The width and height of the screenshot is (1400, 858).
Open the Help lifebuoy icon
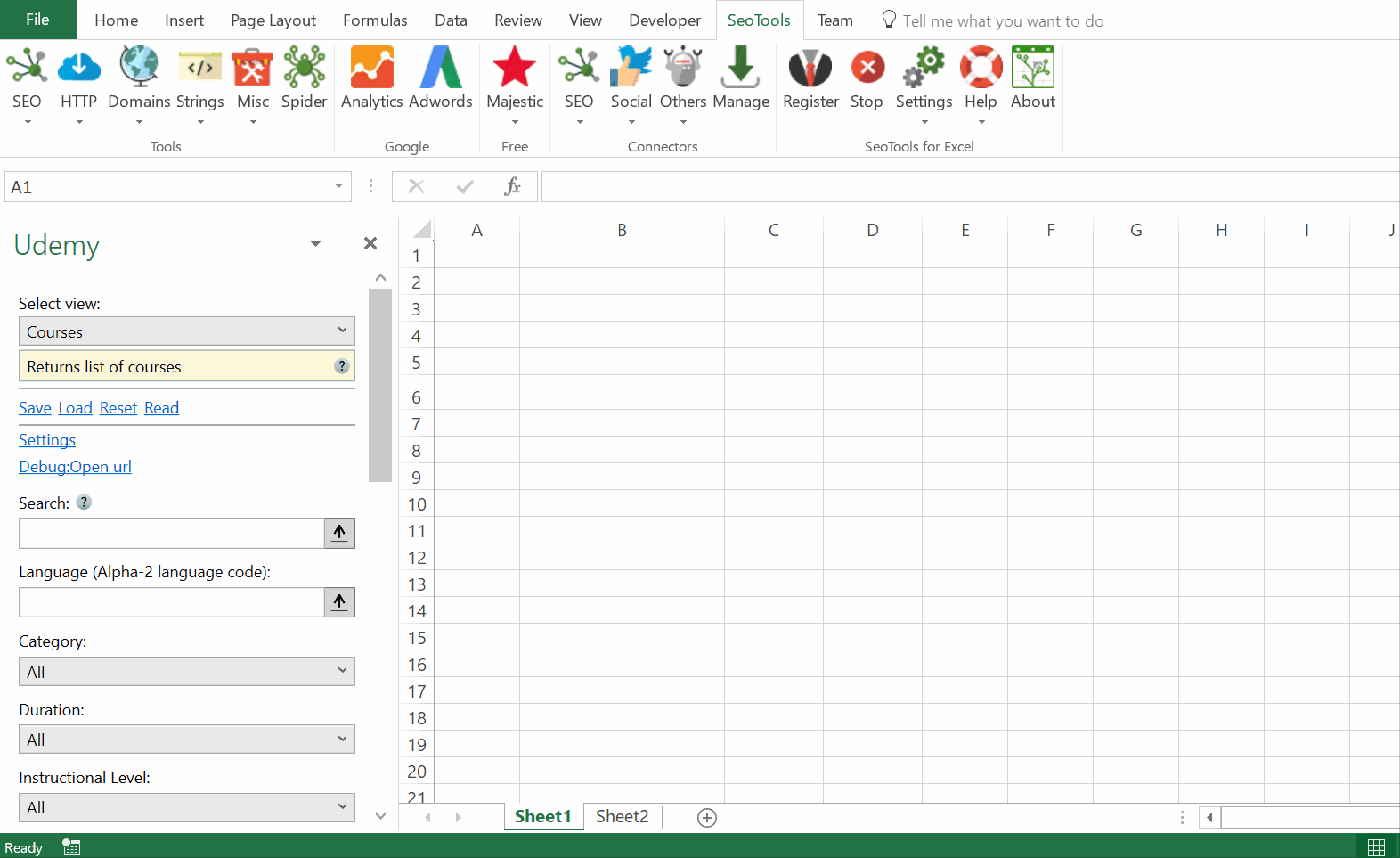(981, 67)
